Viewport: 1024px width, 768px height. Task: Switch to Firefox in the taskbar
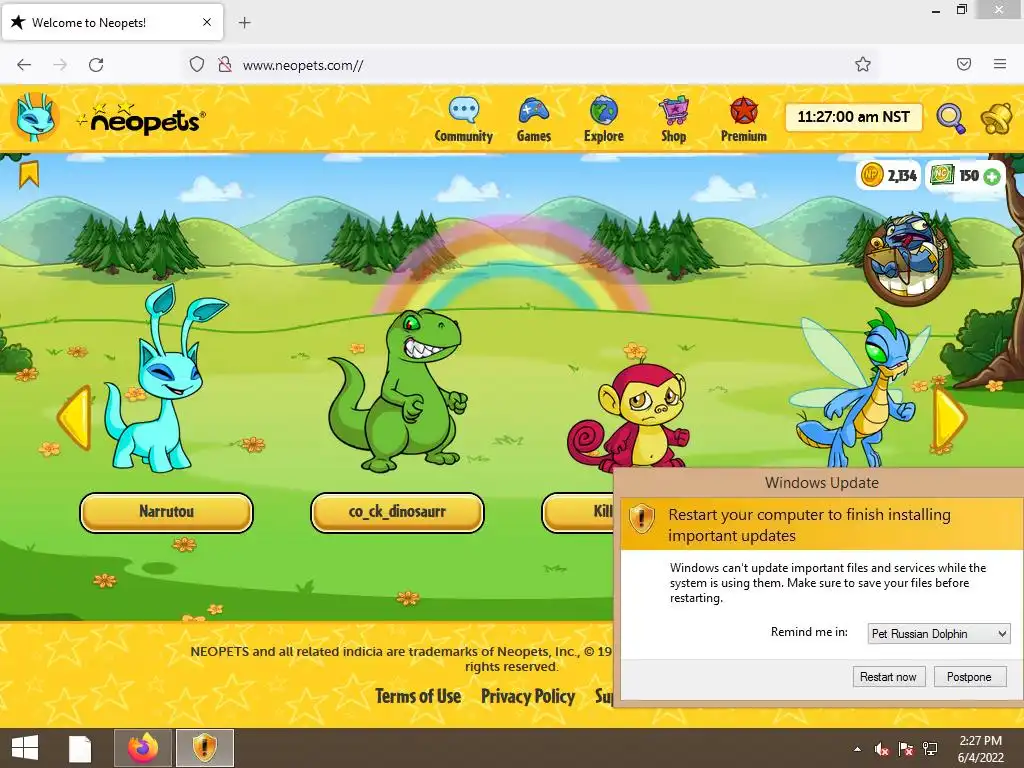[x=143, y=748]
